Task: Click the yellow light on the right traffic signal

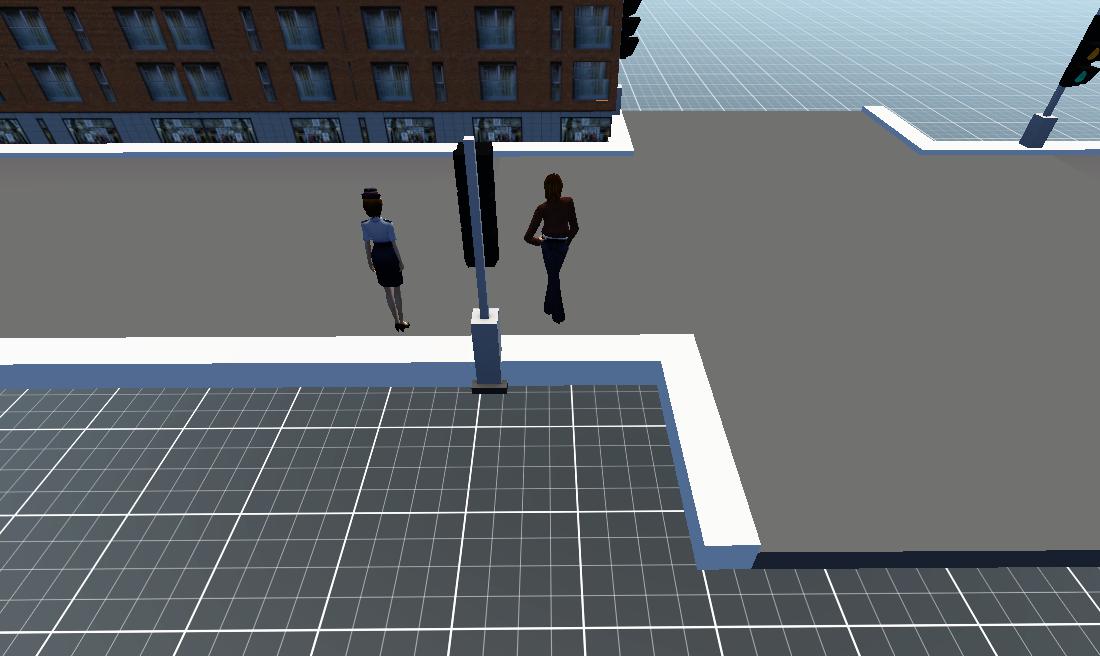Action: tap(1092, 53)
